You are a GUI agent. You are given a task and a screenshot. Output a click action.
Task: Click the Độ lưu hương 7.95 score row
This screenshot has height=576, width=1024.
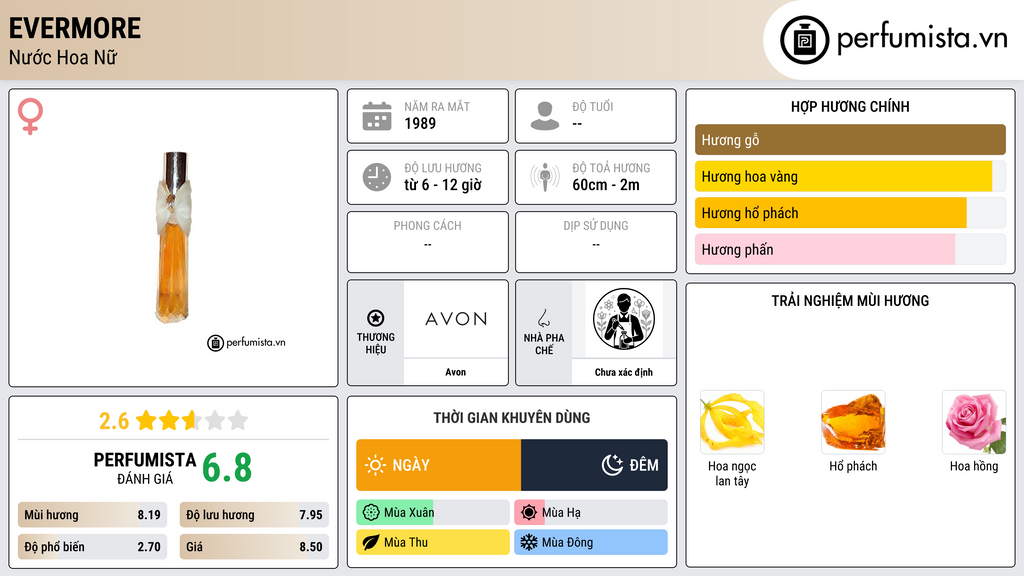pos(254,515)
